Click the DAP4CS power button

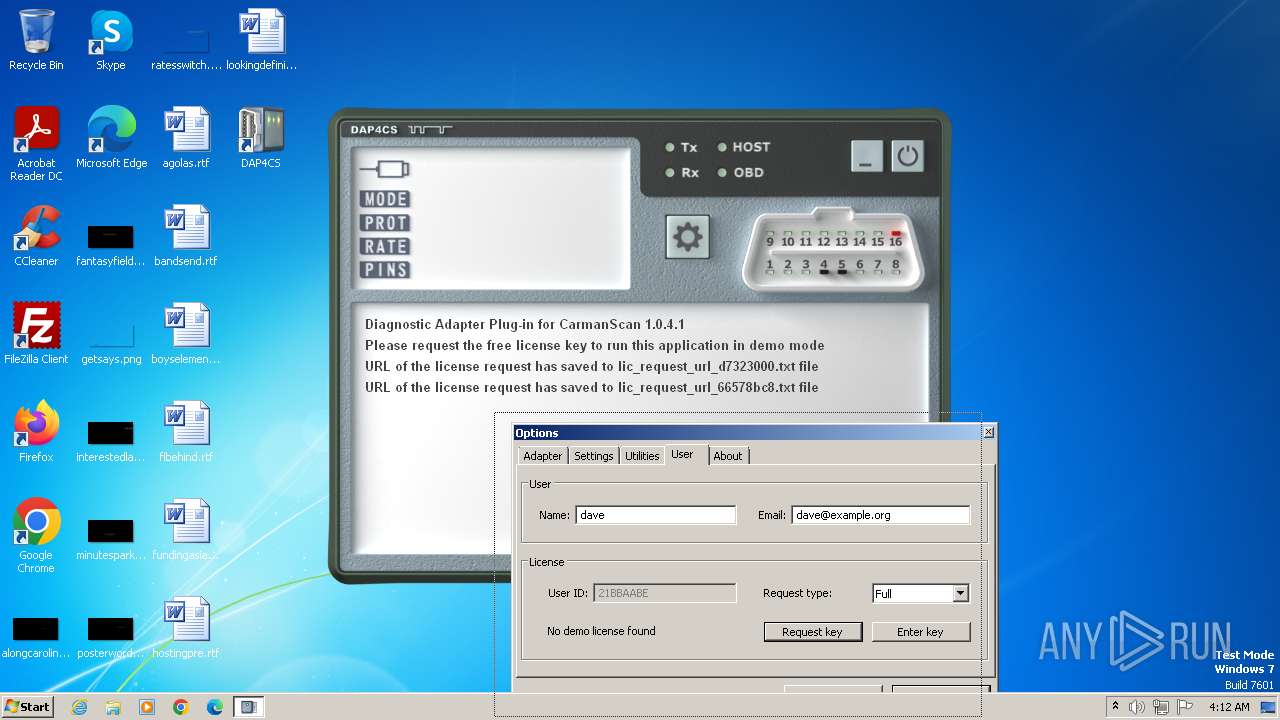(907, 156)
